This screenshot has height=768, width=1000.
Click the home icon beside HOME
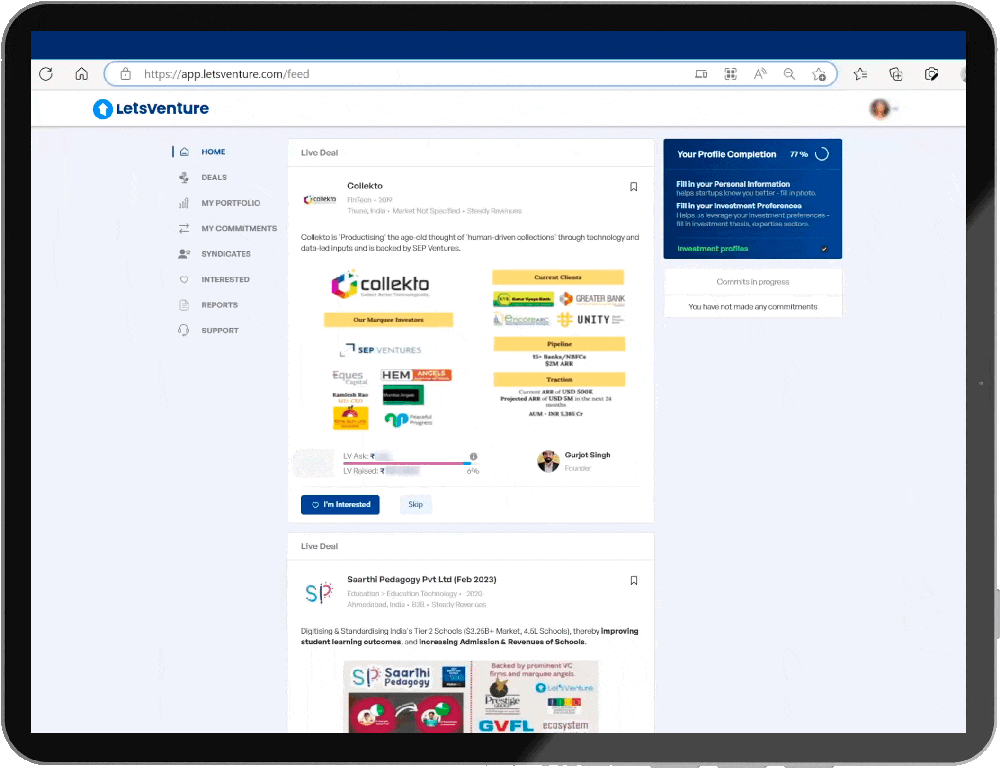point(184,152)
